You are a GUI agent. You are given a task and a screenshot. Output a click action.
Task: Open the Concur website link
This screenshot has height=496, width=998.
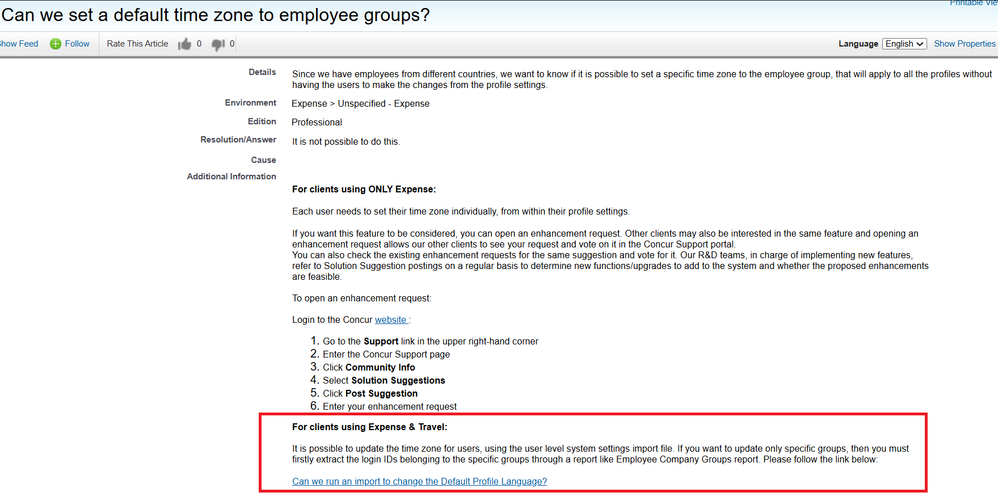pos(391,320)
